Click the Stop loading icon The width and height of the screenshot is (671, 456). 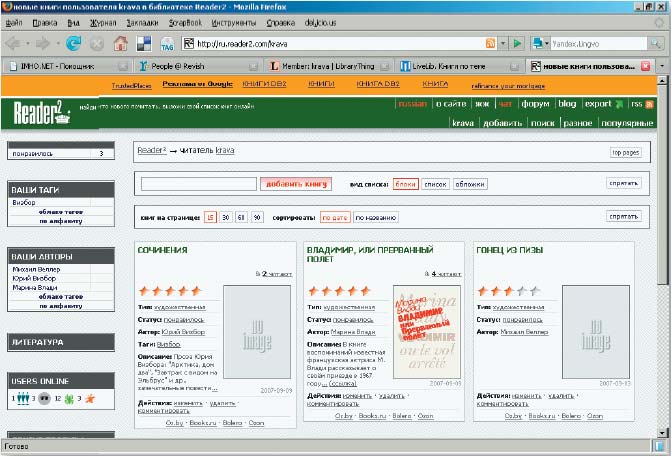[97, 43]
